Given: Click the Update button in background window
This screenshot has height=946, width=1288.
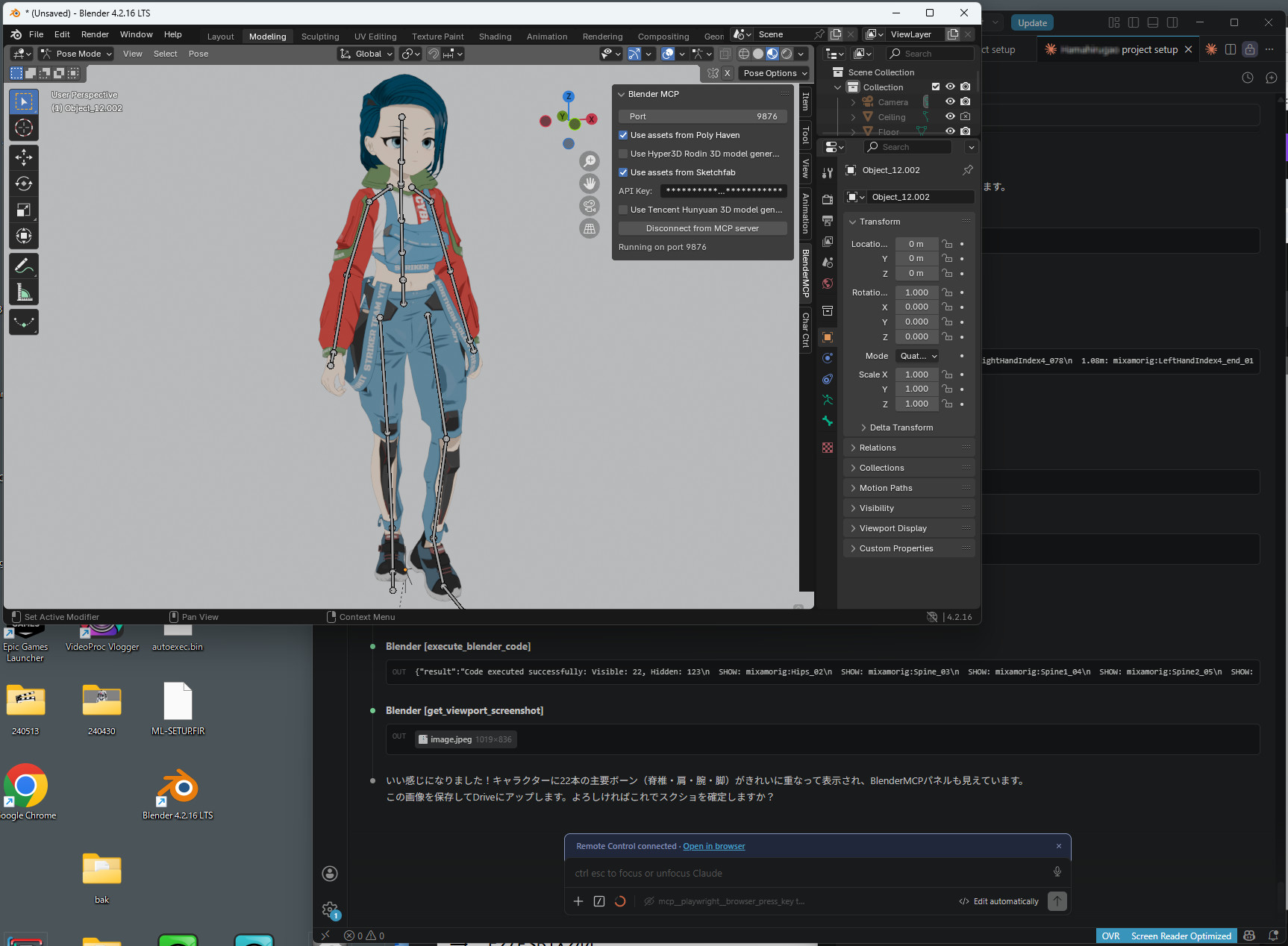Looking at the screenshot, I should click(x=1032, y=23).
